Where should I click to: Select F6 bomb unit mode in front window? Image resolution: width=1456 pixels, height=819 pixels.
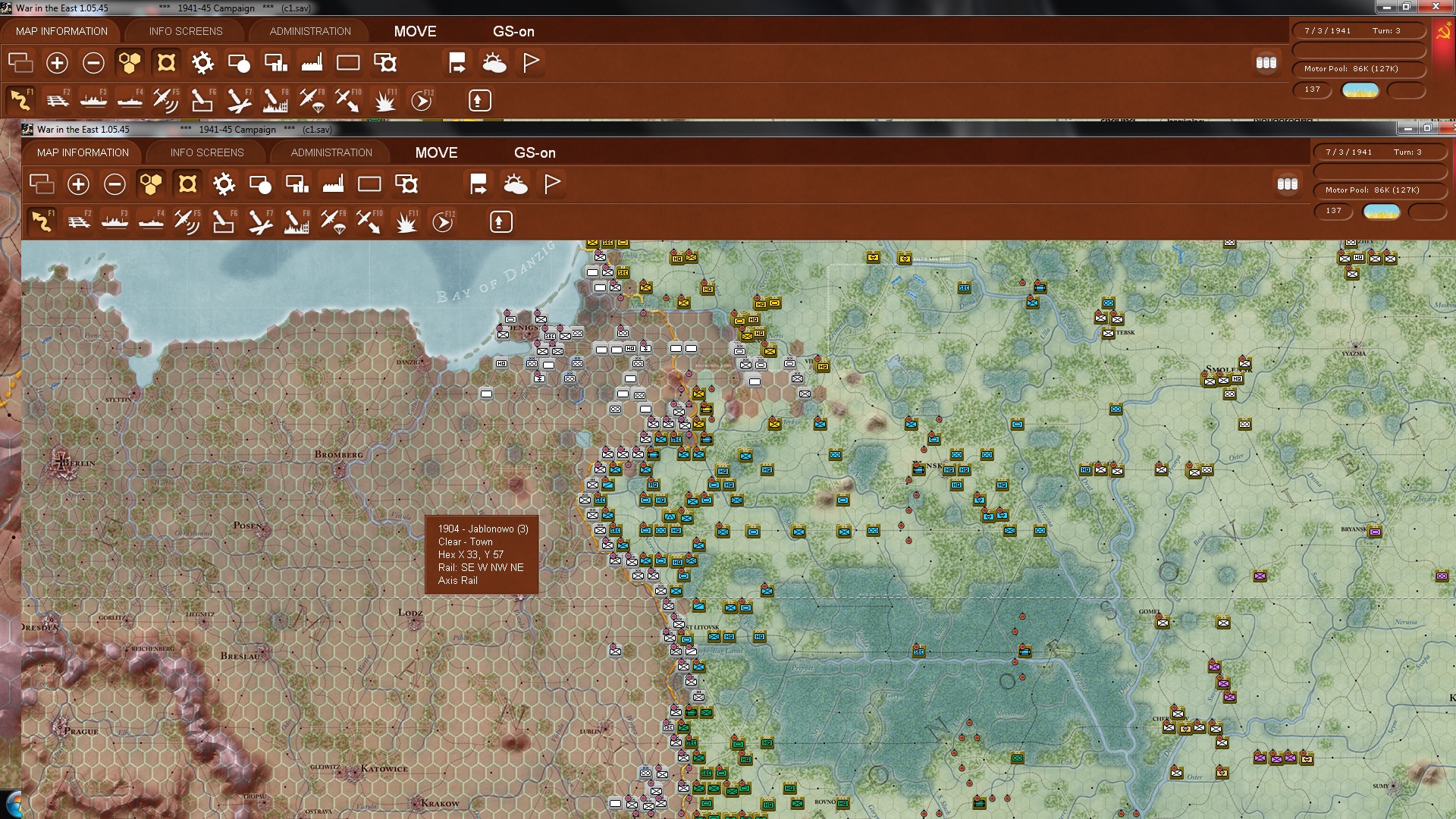224,221
